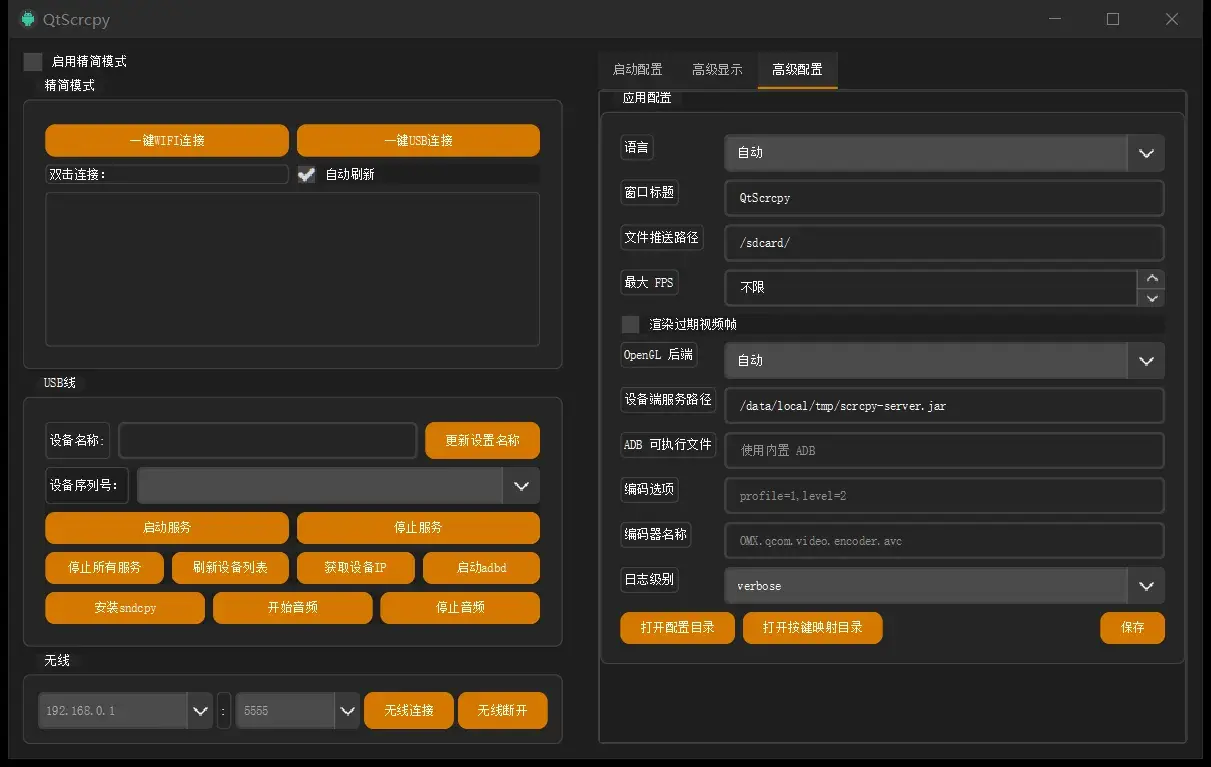Switch to the 高级显示 tab
1211x767 pixels.
pos(717,70)
